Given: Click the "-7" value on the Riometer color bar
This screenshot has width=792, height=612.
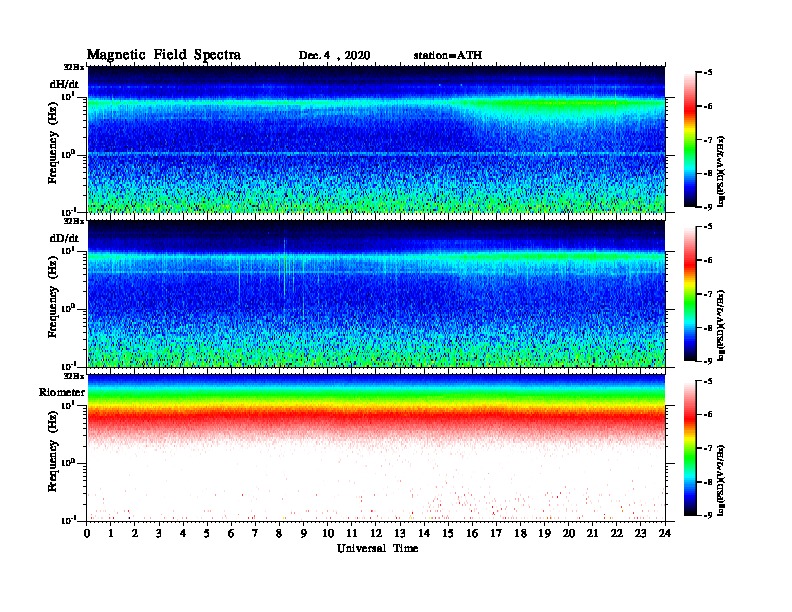Looking at the screenshot, I should click(708, 448).
